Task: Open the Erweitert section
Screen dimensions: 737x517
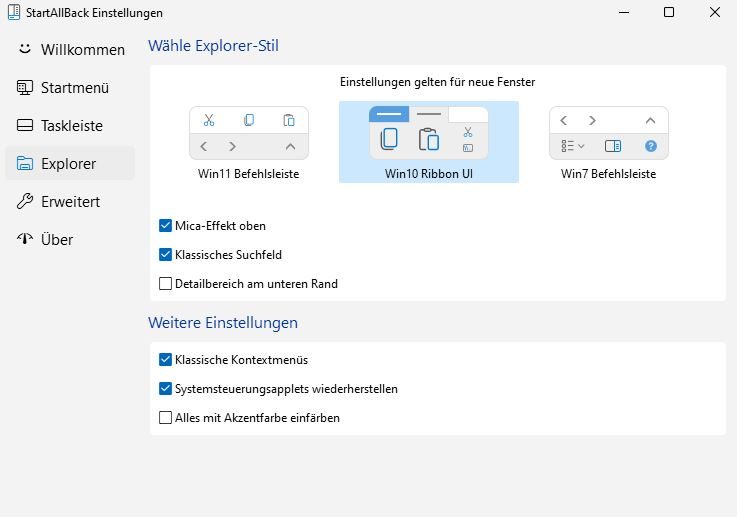Action: [70, 201]
